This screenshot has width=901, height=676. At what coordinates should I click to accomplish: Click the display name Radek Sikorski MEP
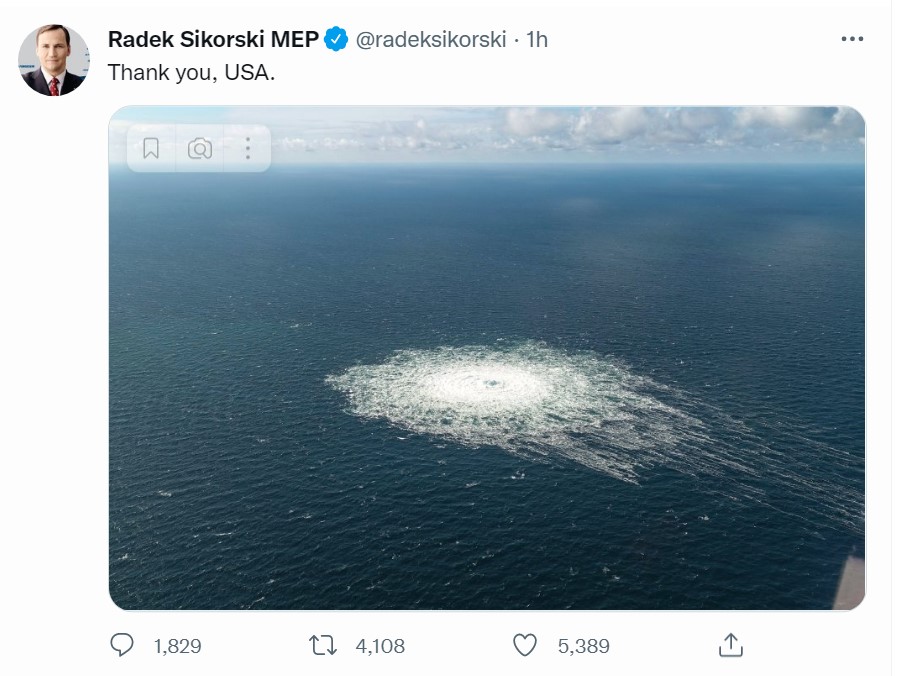[213, 40]
